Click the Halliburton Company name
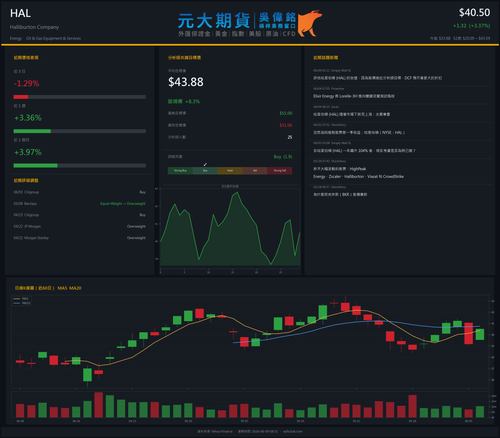Image resolution: width=500 pixels, height=438 pixels. [34, 27]
